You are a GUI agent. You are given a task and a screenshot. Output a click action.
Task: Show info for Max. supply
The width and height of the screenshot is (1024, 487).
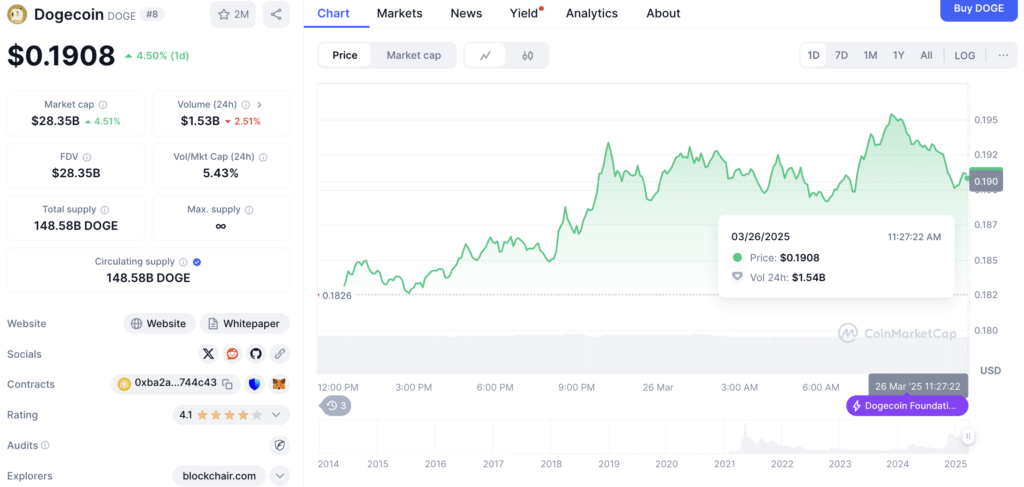(249, 210)
